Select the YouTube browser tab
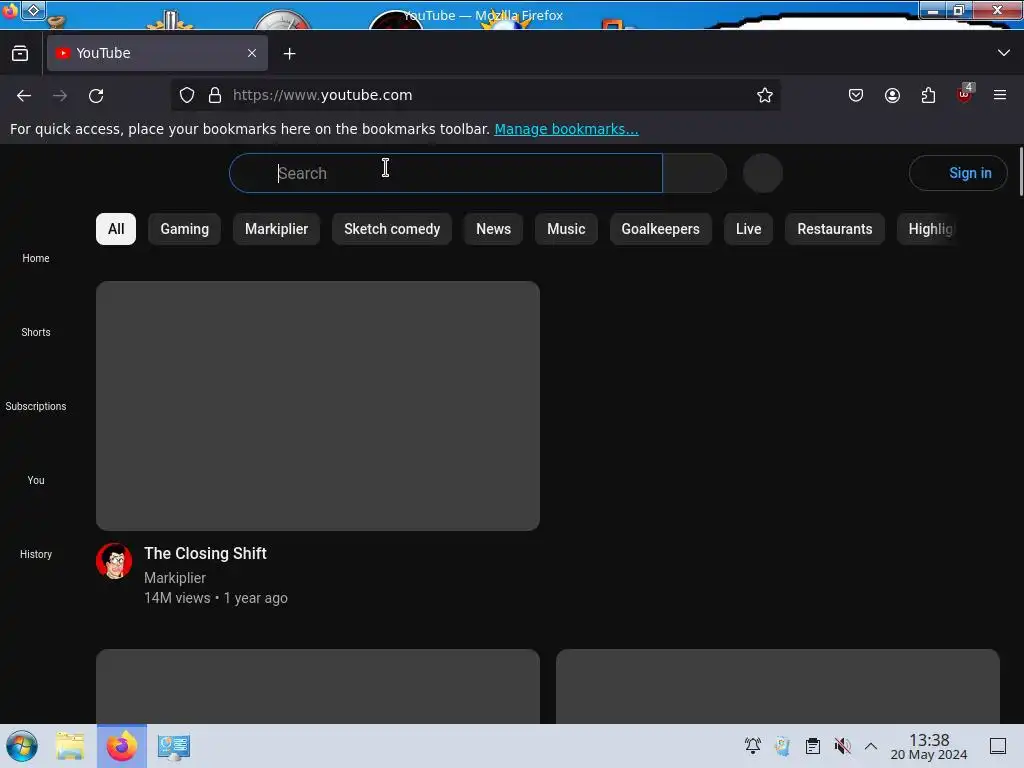 157,53
